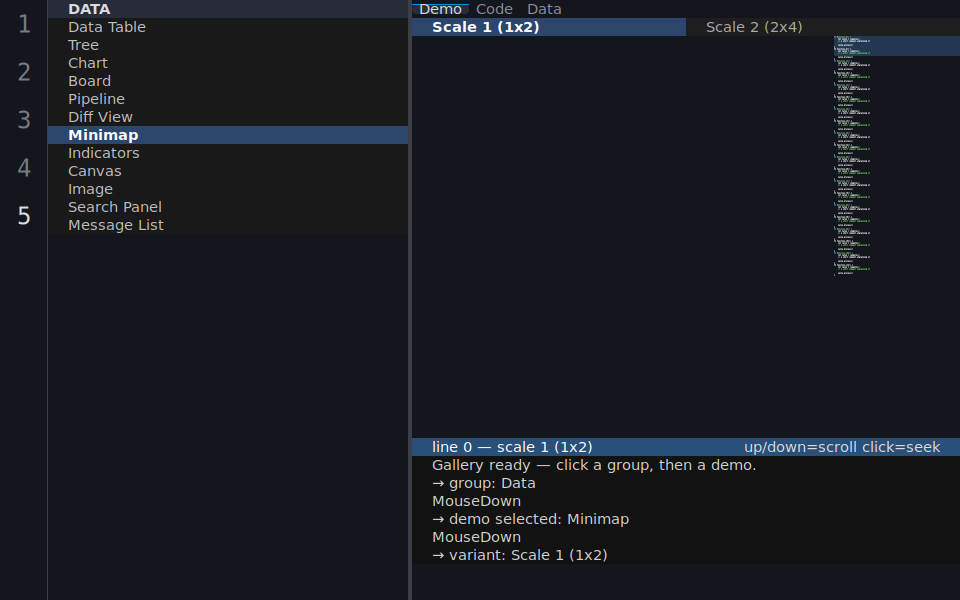Select the Chart demo
The width and height of the screenshot is (960, 600).
tap(228, 63)
